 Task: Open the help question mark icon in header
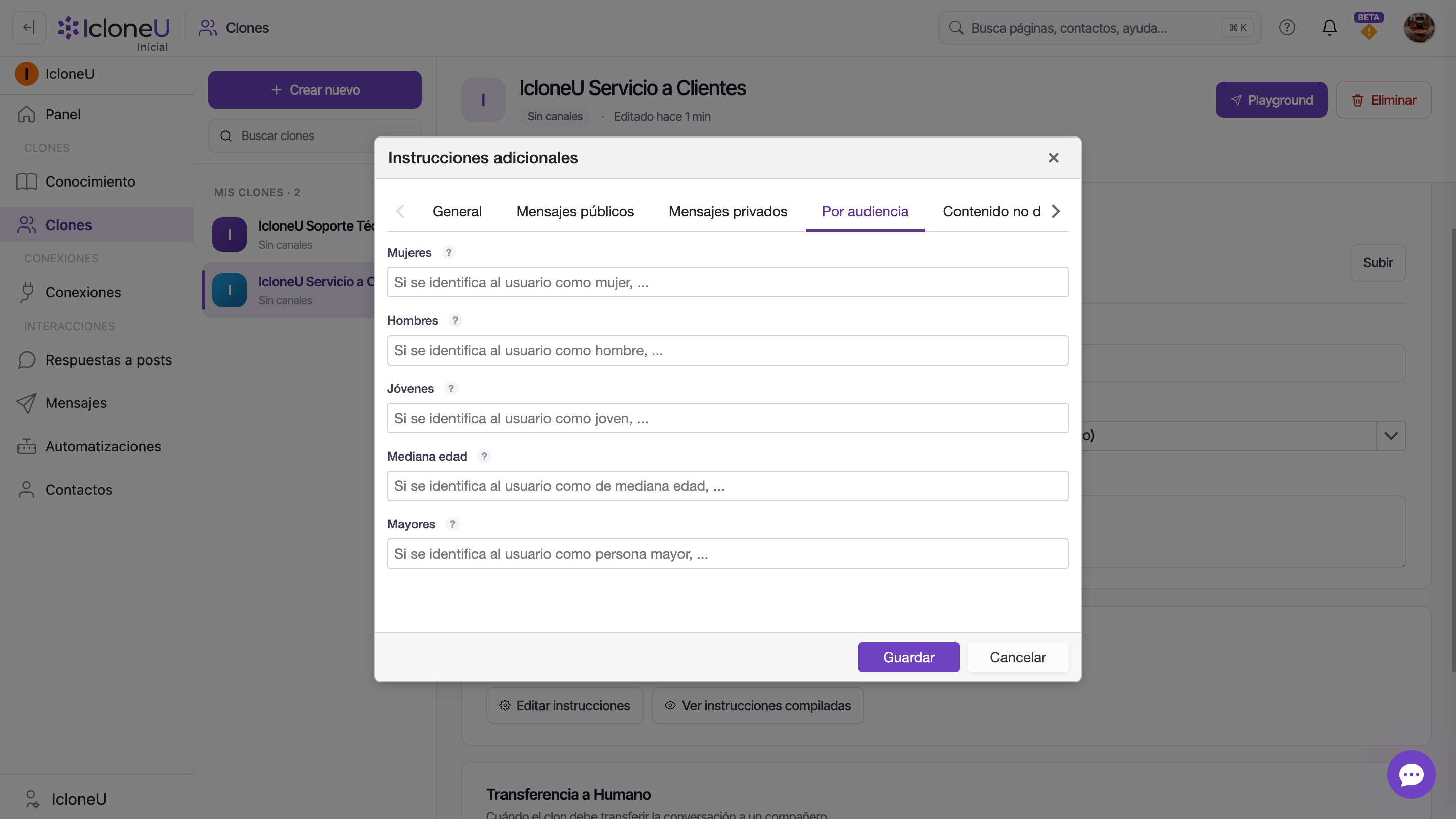pos(1287,27)
